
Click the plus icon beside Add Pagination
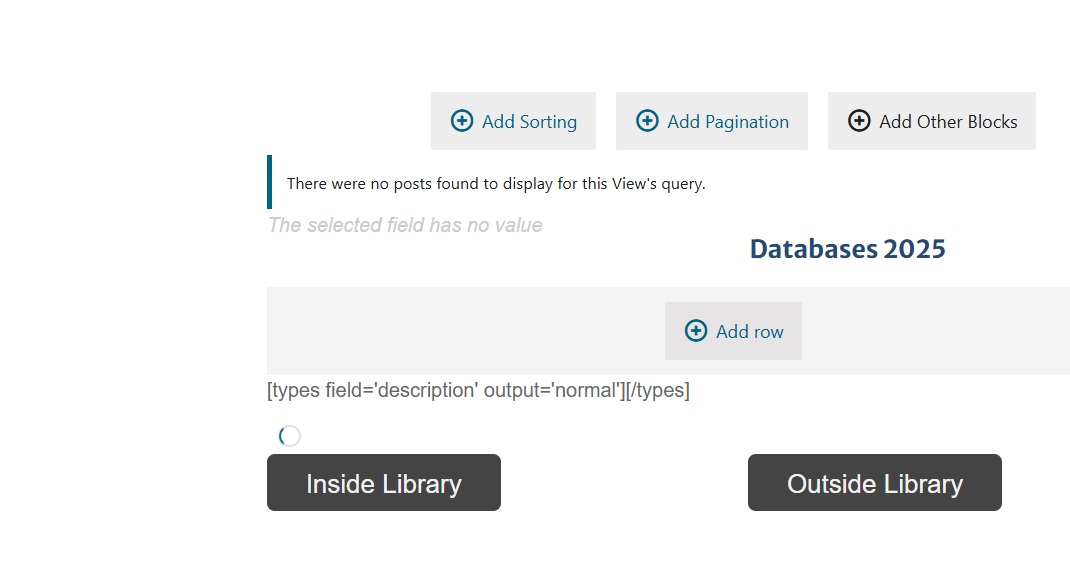tap(647, 121)
